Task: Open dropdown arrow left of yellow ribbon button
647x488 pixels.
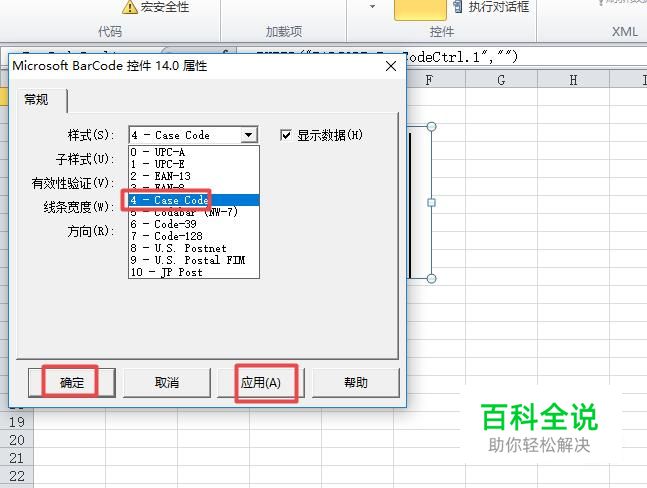Action: 372,6
